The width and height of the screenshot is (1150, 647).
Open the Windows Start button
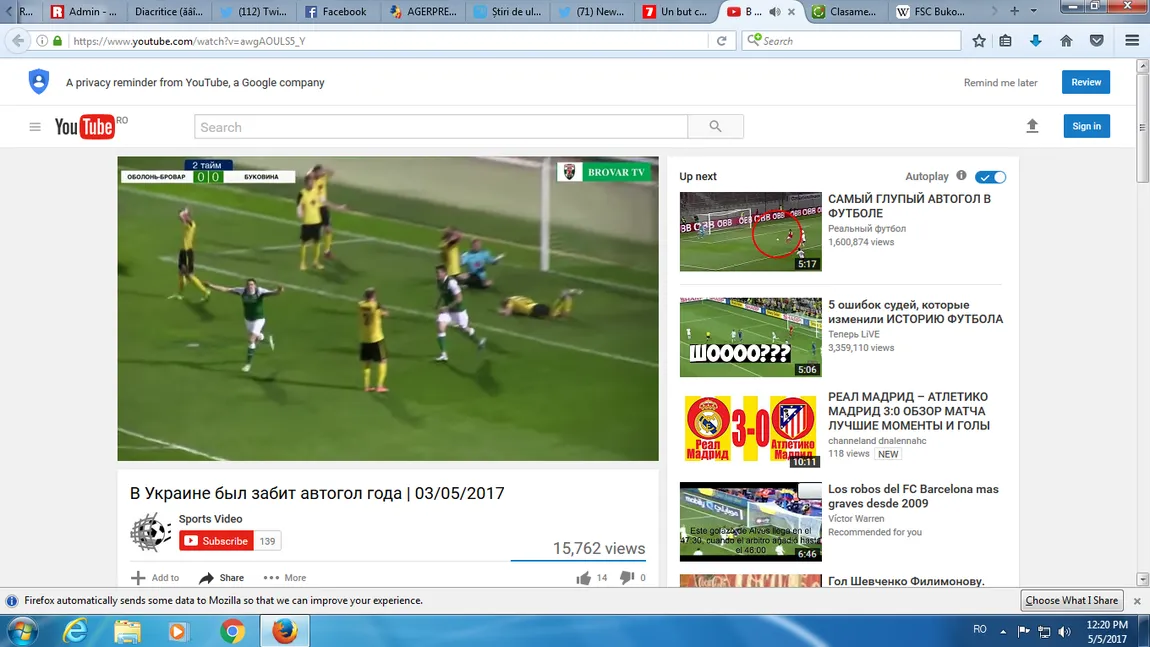(21, 631)
